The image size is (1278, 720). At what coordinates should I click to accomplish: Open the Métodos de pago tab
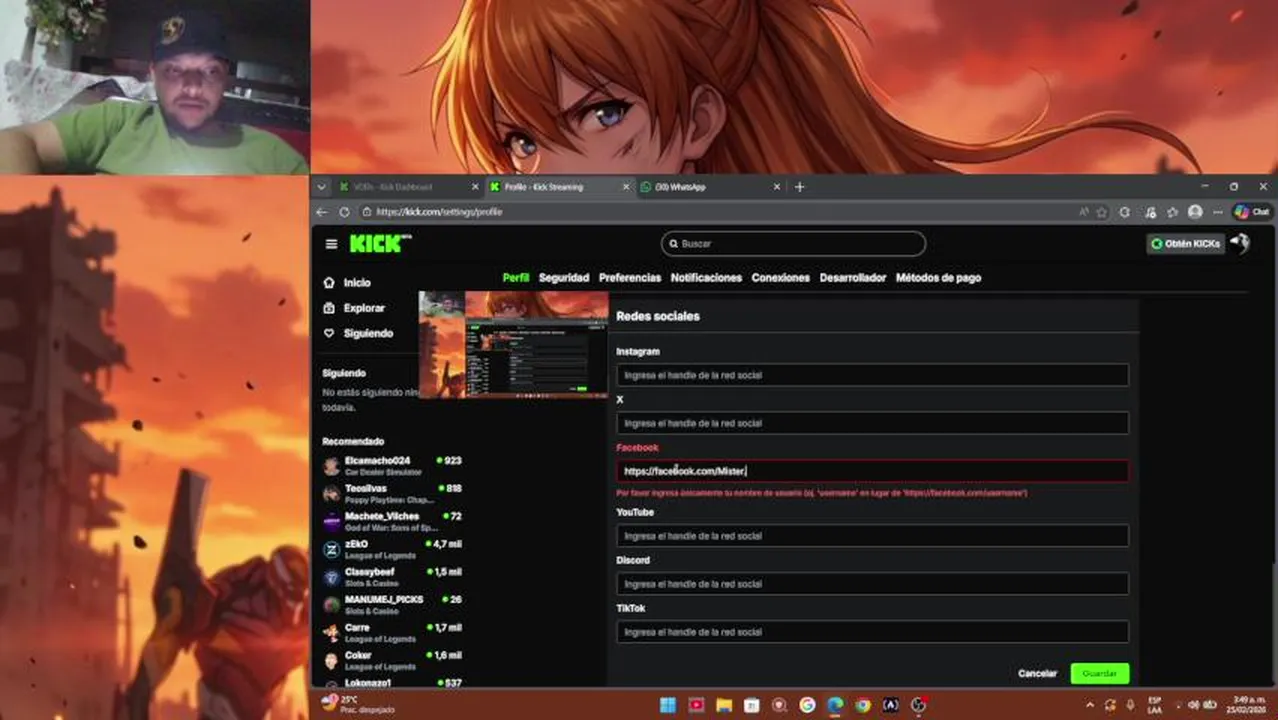[x=938, y=278]
